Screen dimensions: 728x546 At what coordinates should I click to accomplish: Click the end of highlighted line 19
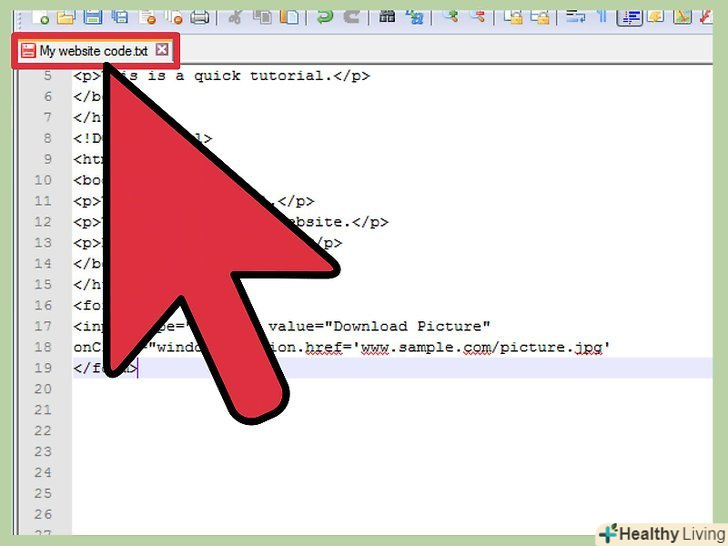click(x=138, y=369)
